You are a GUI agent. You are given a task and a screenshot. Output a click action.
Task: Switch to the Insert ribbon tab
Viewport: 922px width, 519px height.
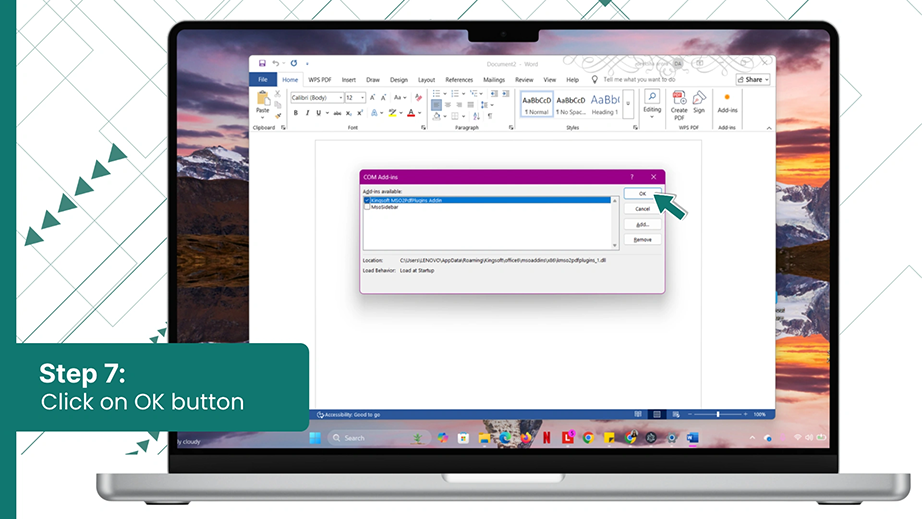click(349, 80)
